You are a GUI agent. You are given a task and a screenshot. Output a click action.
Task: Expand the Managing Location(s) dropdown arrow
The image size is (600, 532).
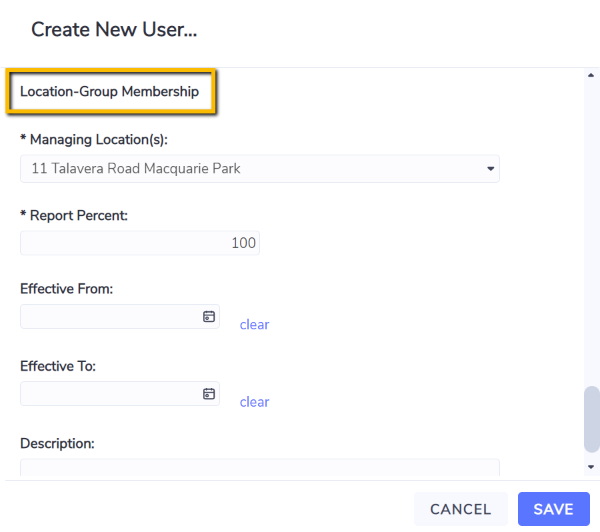[490, 169]
